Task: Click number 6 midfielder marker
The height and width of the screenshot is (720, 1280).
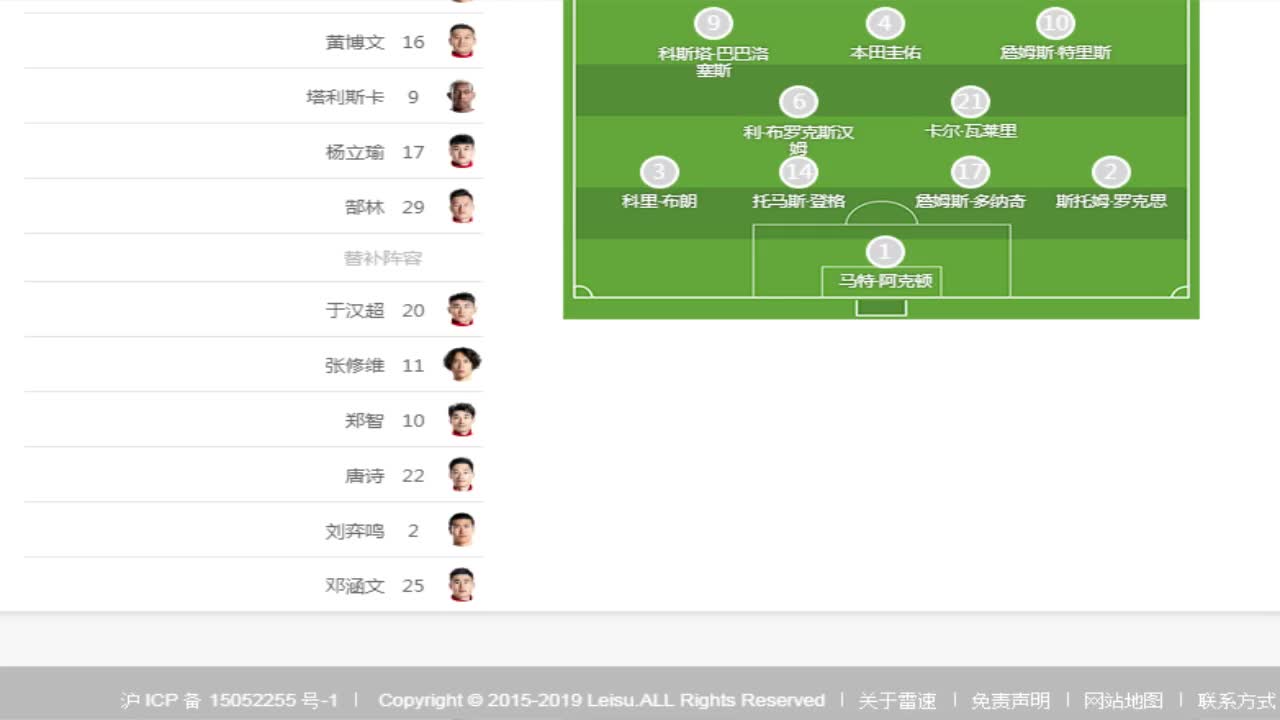Action: point(798,102)
